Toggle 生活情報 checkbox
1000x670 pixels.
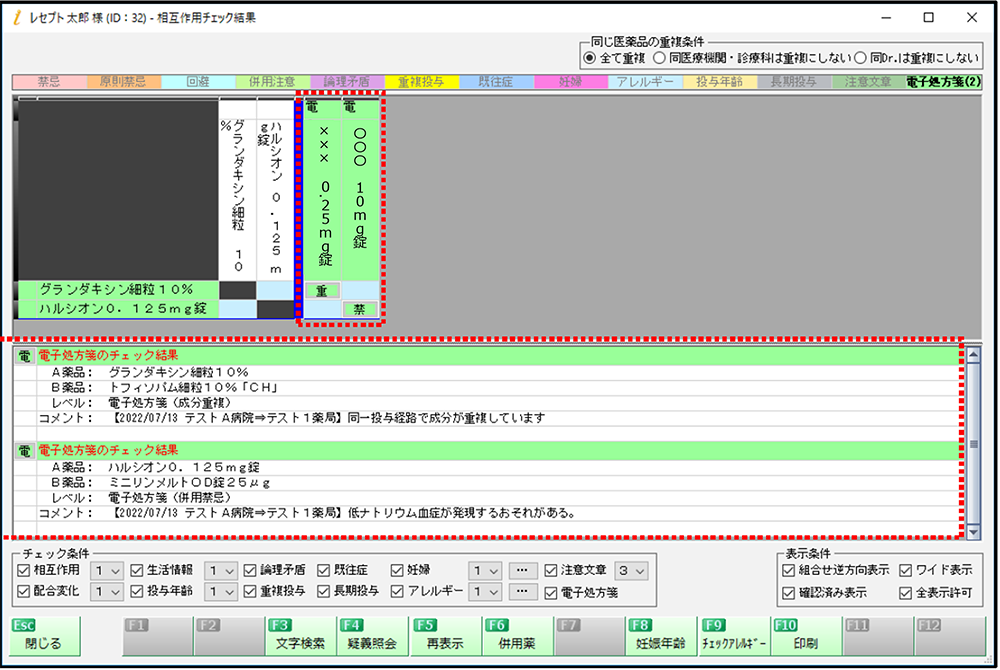pyautogui.click(x=136, y=570)
